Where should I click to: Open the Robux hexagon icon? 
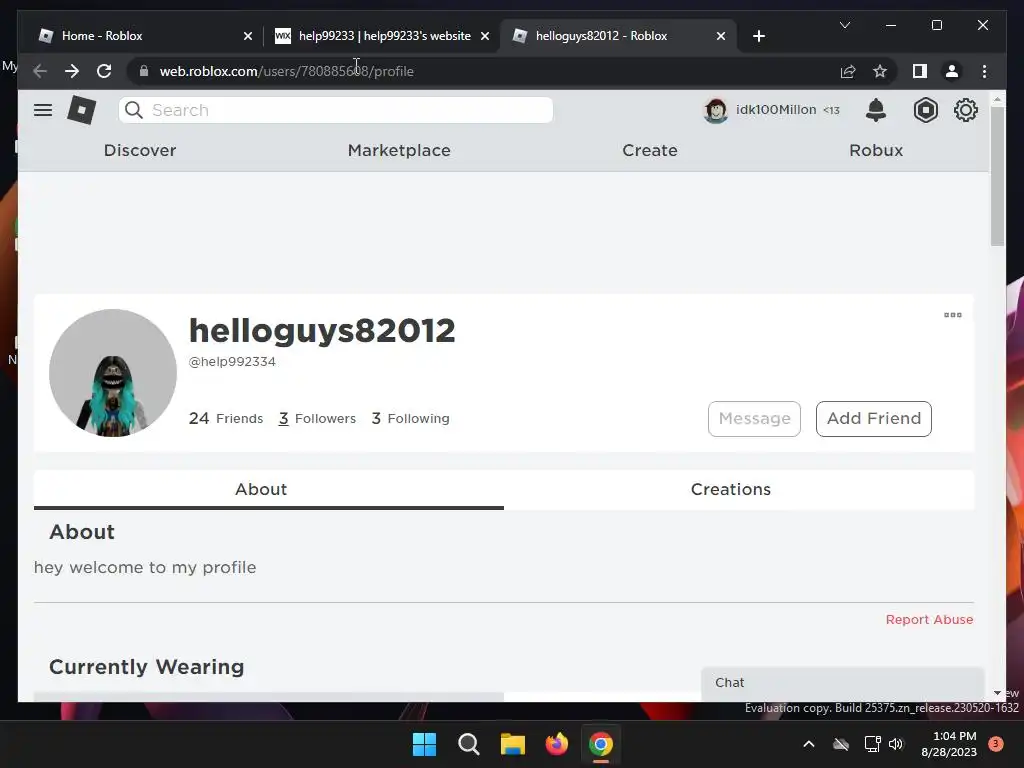[925, 110]
